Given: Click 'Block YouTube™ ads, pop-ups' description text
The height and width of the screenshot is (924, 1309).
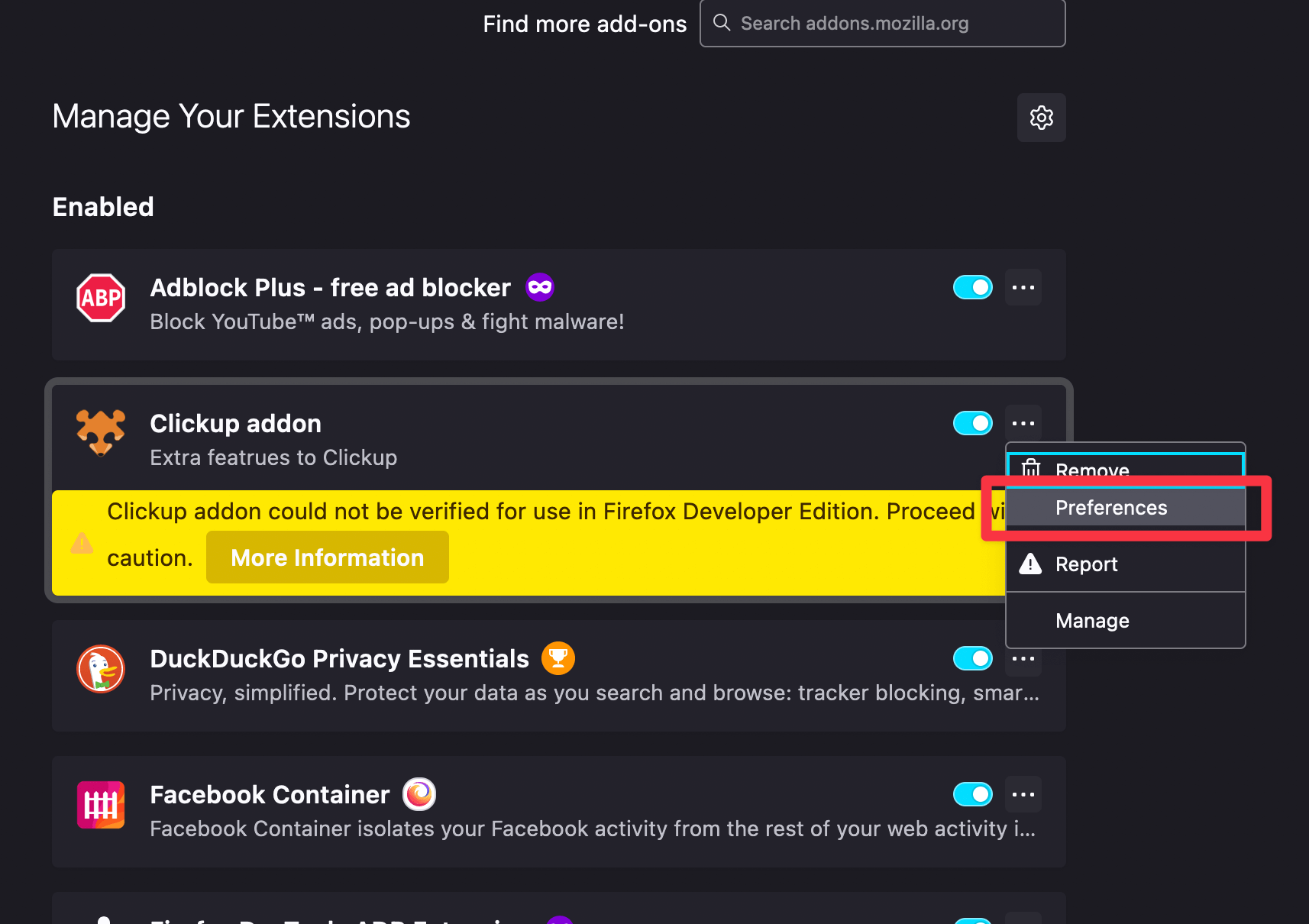Looking at the screenshot, I should (x=387, y=321).
